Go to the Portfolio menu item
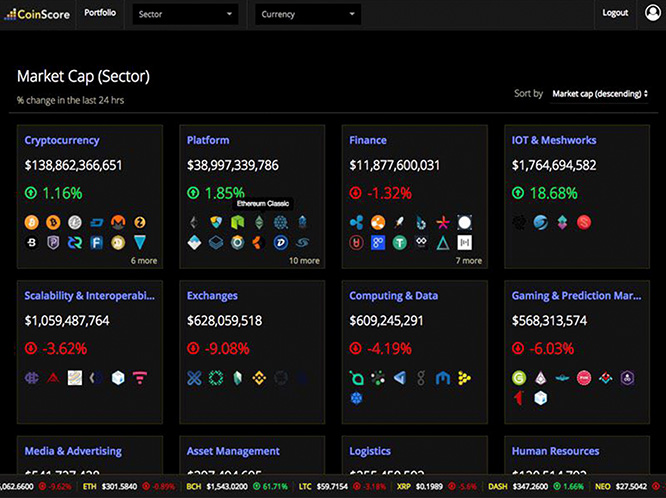This screenshot has height=498, width=666. [x=100, y=13]
